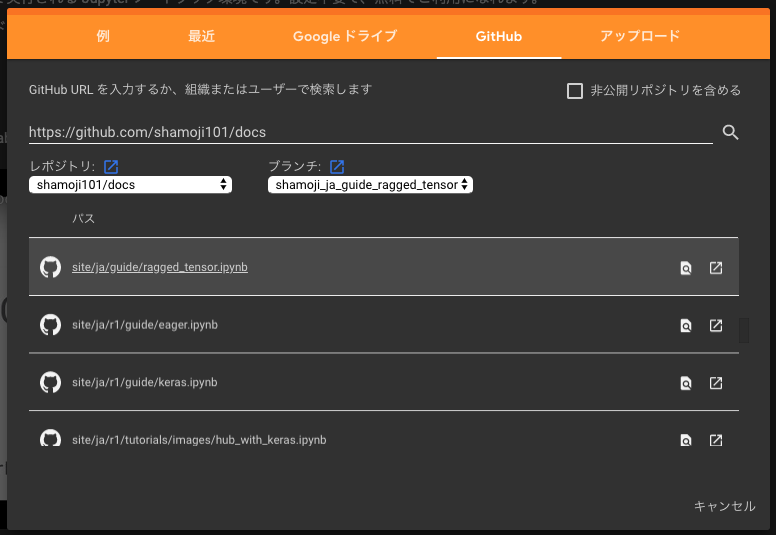Click the GitHub URL input field
Viewport: 776px width, 535px height.
coord(371,132)
